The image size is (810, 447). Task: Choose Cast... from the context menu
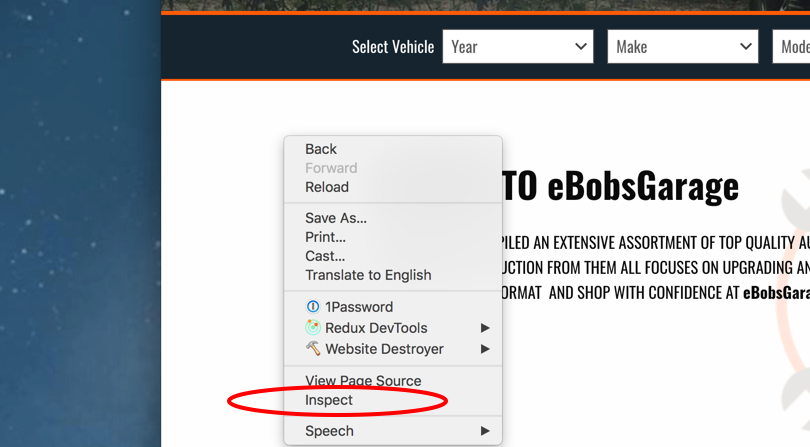click(x=393, y=256)
